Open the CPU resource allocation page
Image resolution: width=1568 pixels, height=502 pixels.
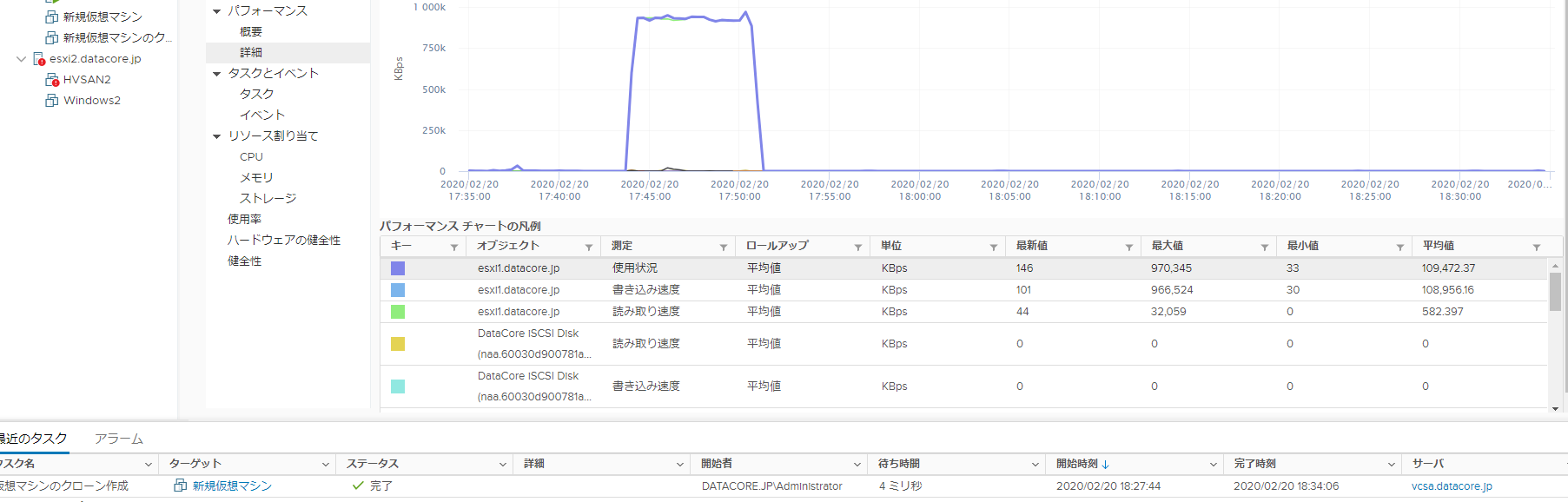tap(251, 156)
